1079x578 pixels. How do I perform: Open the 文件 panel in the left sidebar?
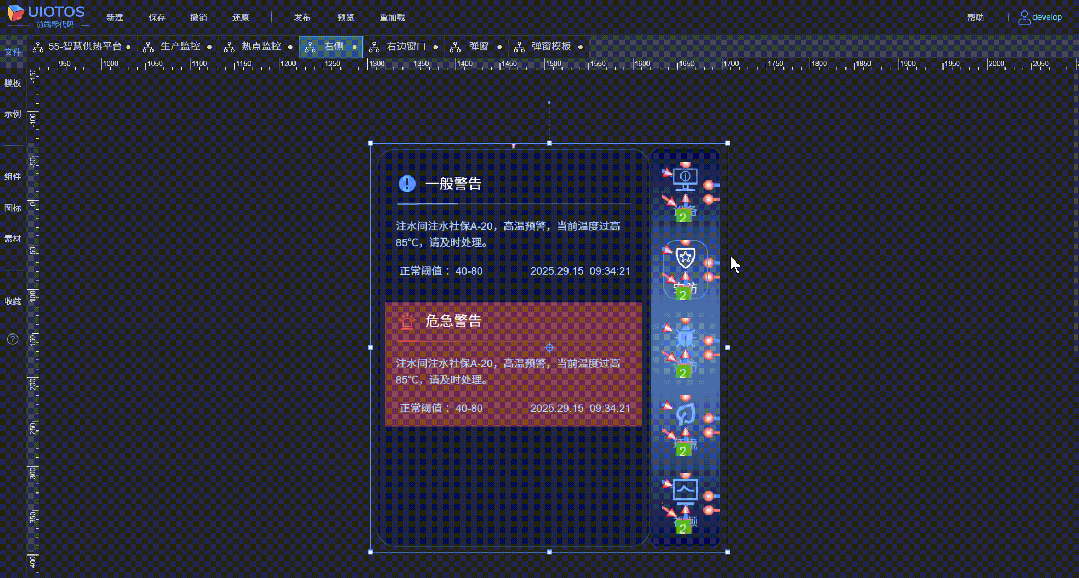point(13,50)
